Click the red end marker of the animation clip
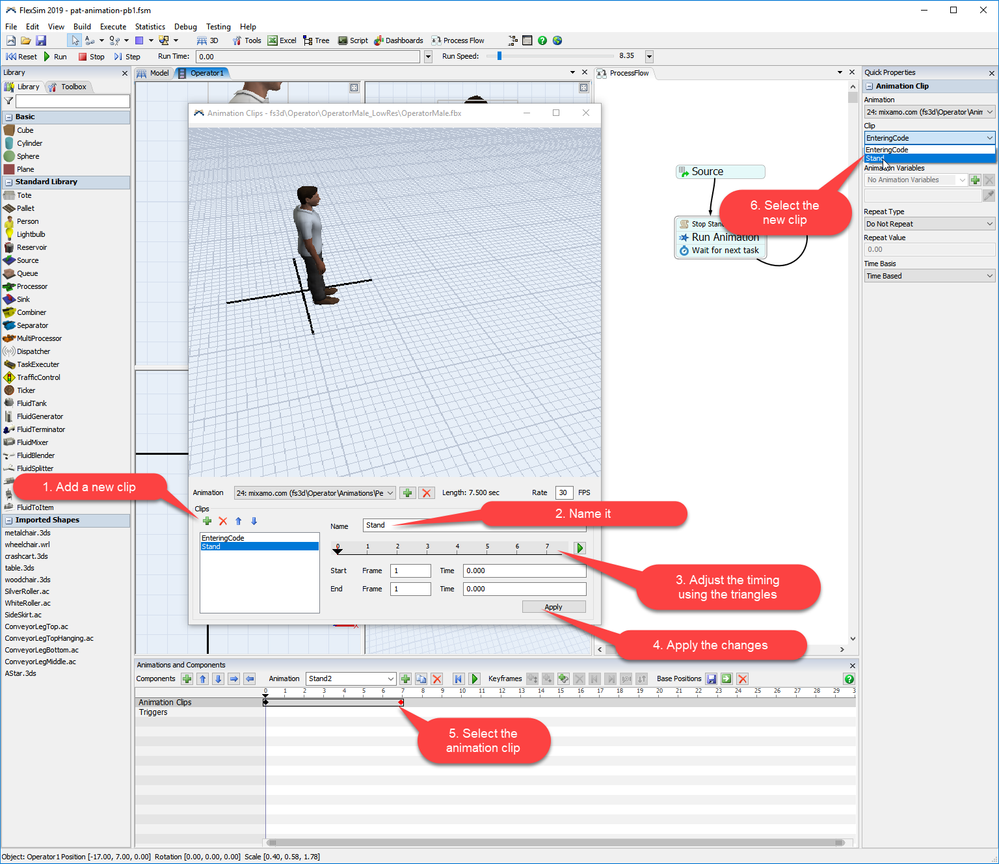The height and width of the screenshot is (864, 999). (x=401, y=702)
